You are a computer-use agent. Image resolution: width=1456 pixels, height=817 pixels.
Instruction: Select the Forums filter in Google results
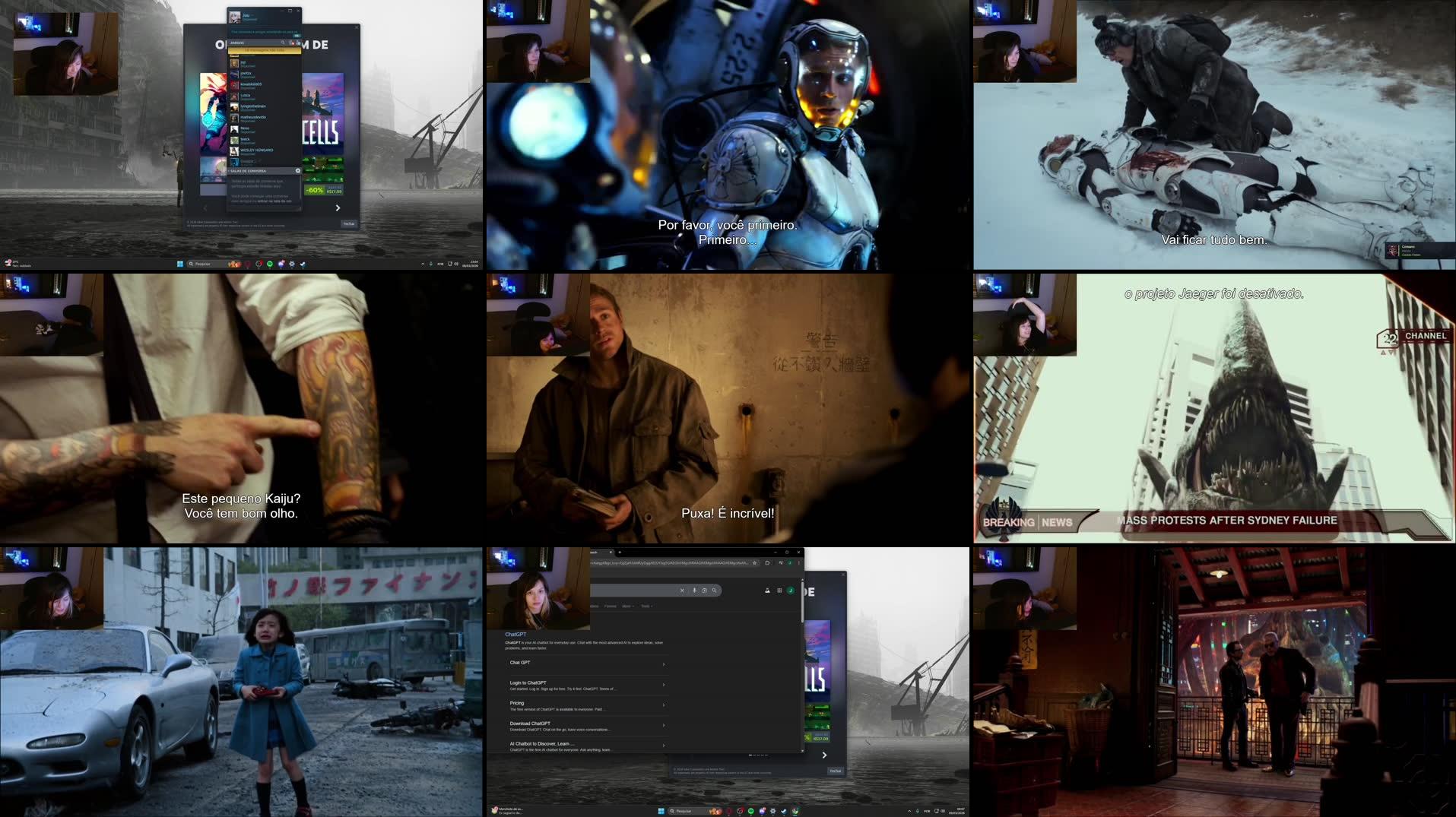(x=611, y=606)
